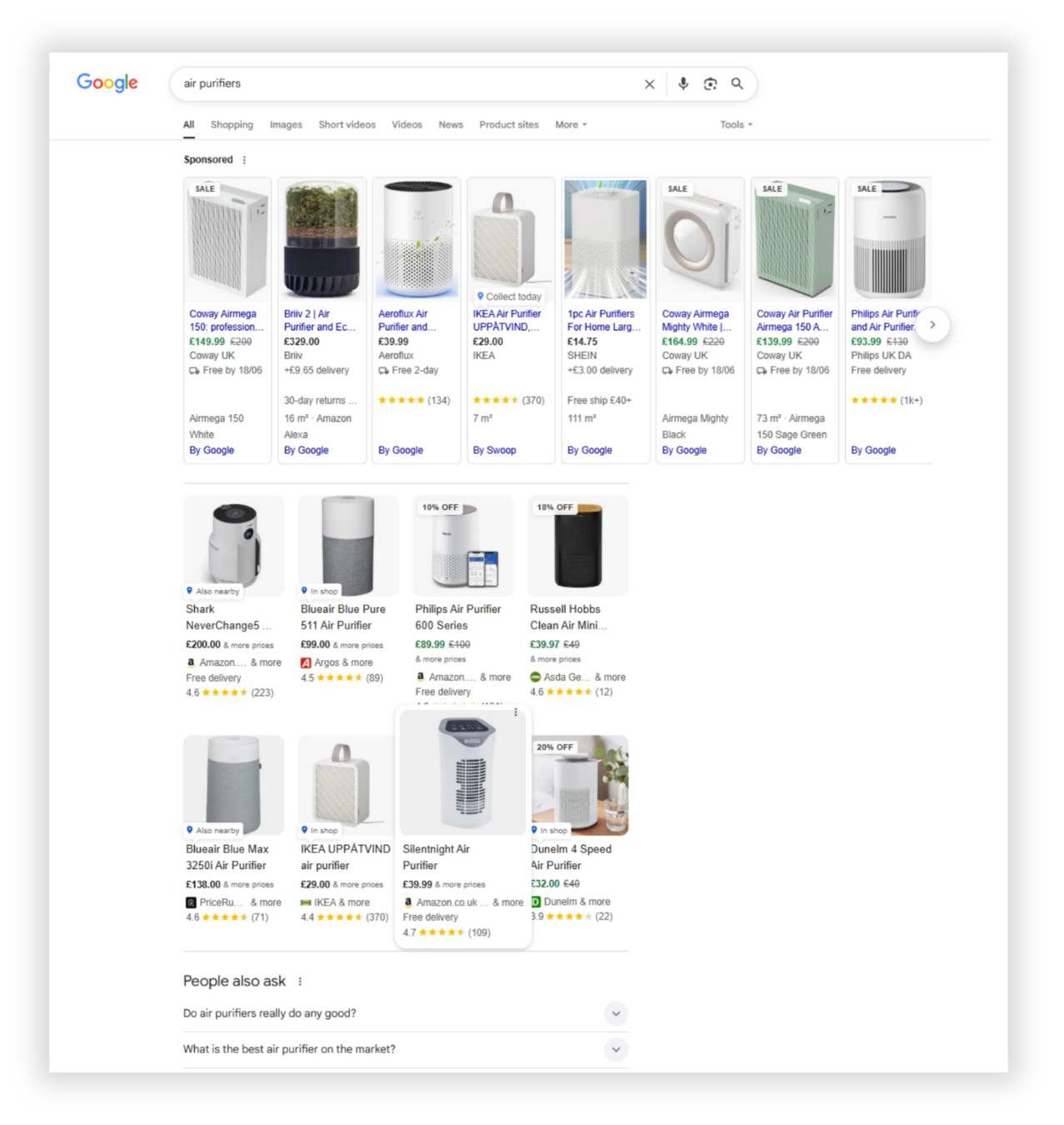Screen dimensions: 1064x1125
Task: Click the Google logo to return home
Action: [107, 82]
